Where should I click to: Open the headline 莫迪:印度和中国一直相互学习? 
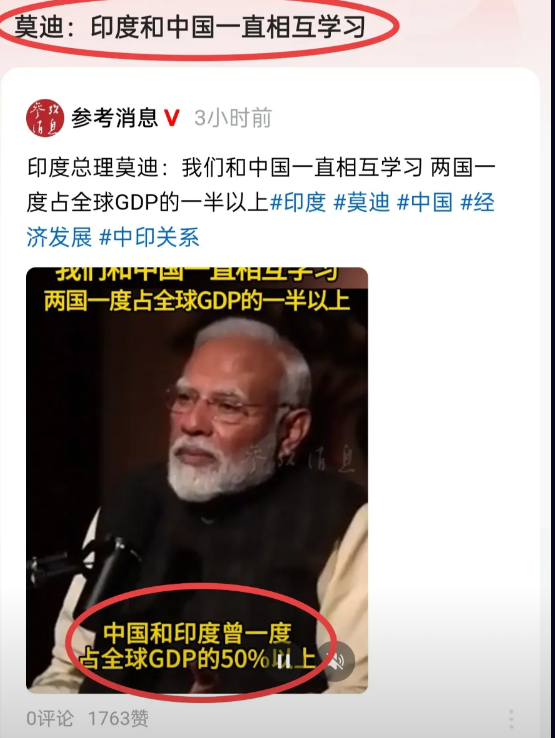coord(190,27)
